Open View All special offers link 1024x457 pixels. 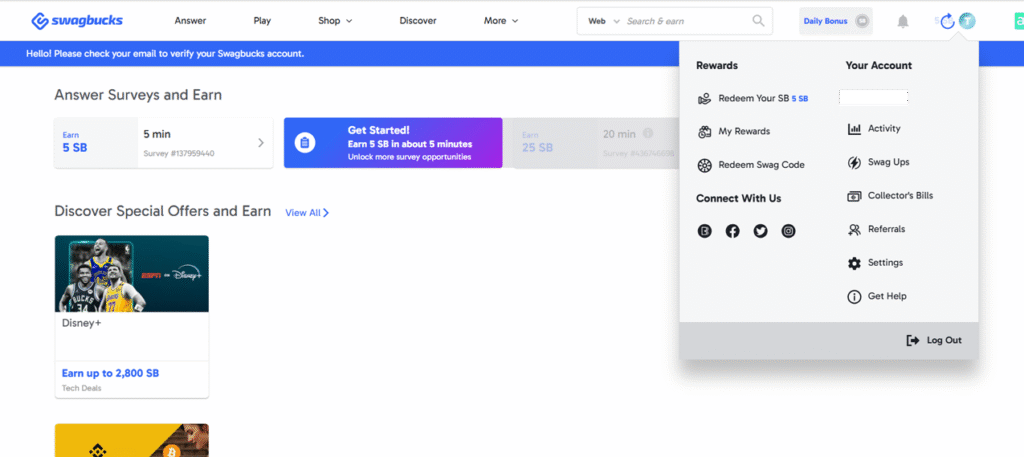306,213
